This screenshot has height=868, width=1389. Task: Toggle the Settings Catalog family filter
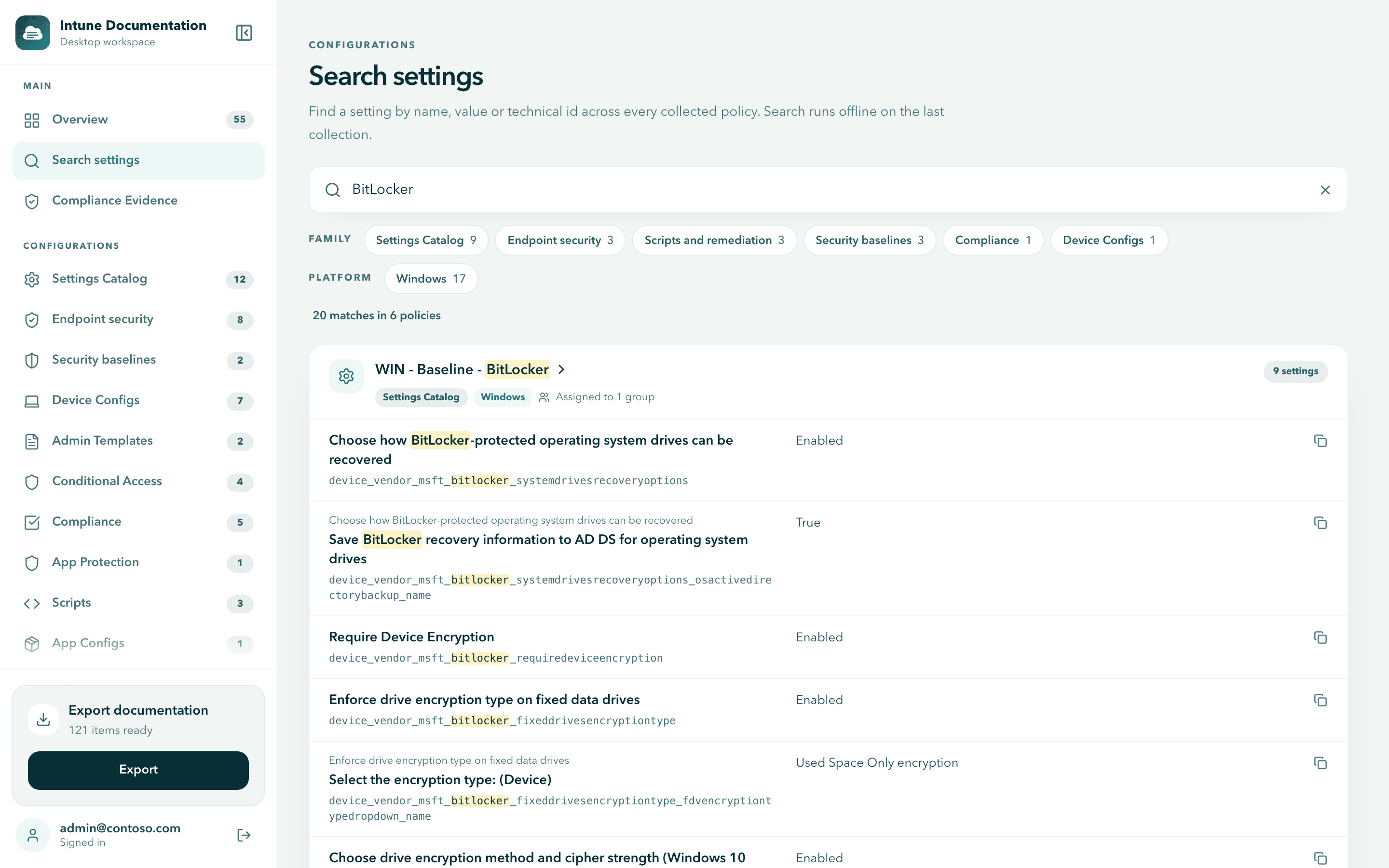(x=426, y=240)
